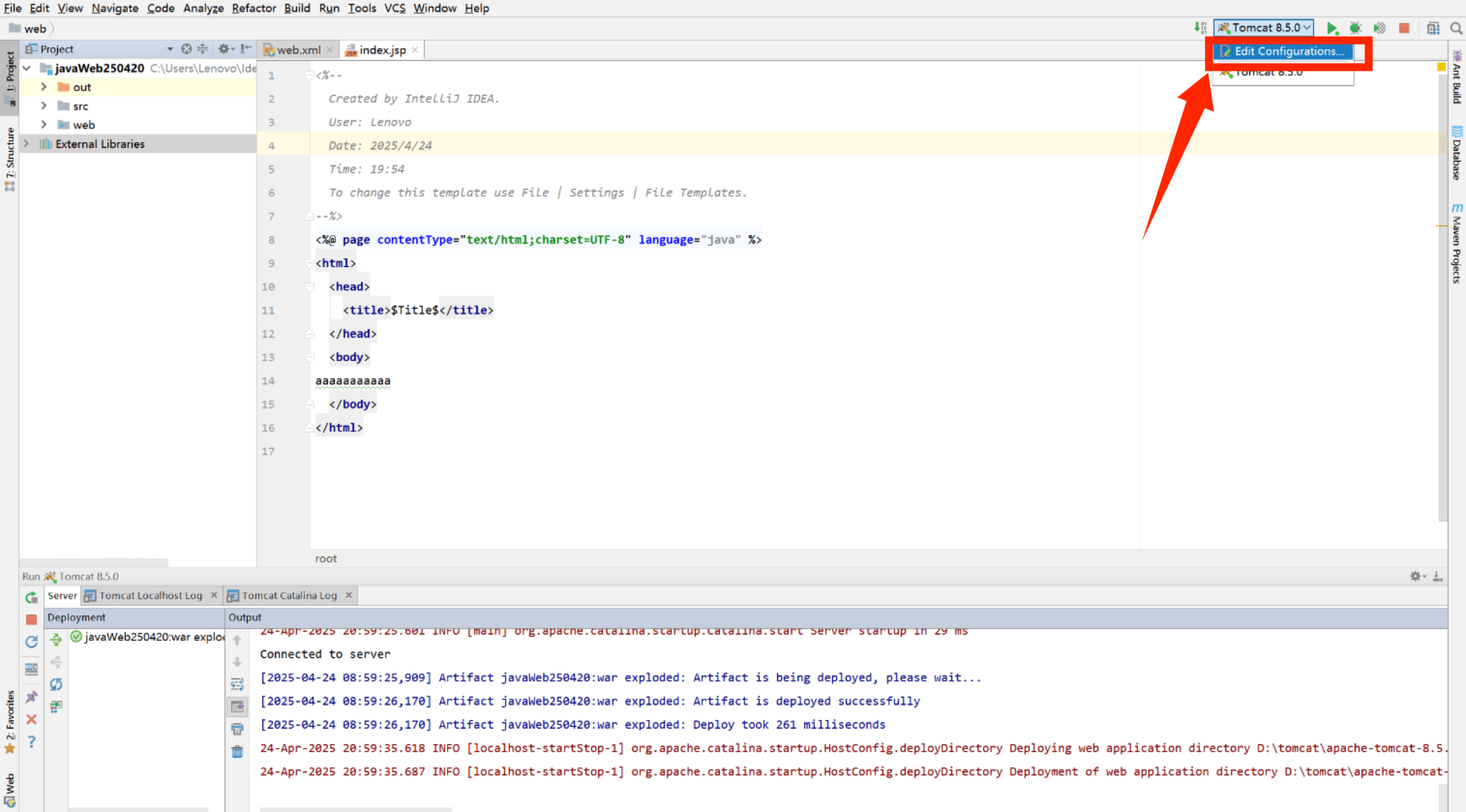Open Project Structure icon in toolbar
This screenshot has width=1466, height=812.
[1433, 28]
